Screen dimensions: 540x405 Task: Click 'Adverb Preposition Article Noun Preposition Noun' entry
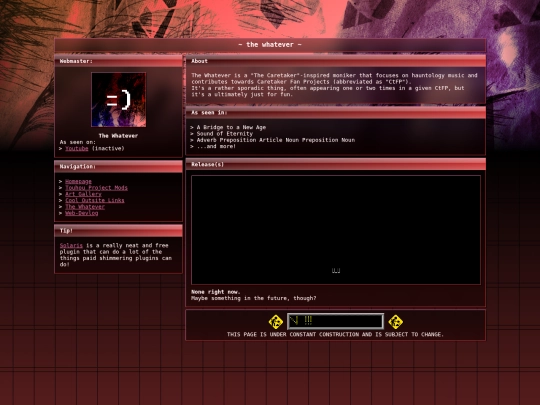276,140
